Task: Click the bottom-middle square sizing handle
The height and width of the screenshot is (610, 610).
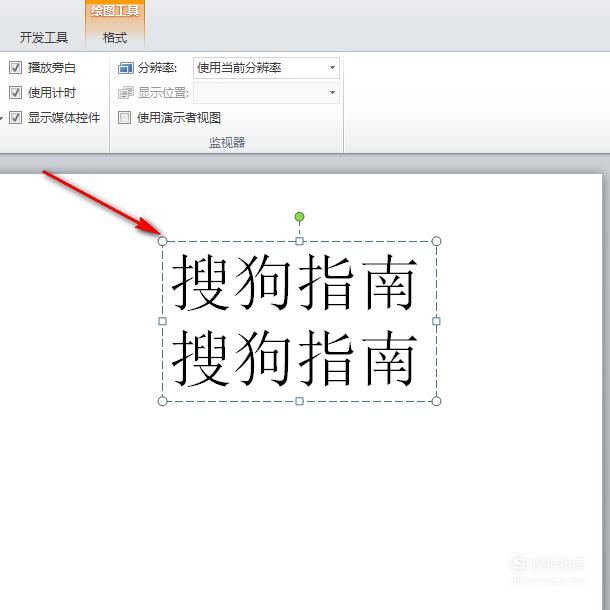Action: [300, 401]
